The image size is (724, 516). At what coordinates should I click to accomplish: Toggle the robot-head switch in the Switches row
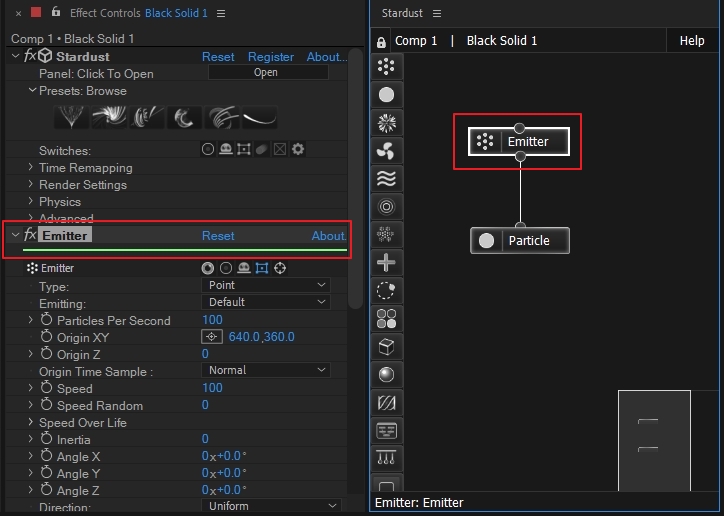click(226, 150)
